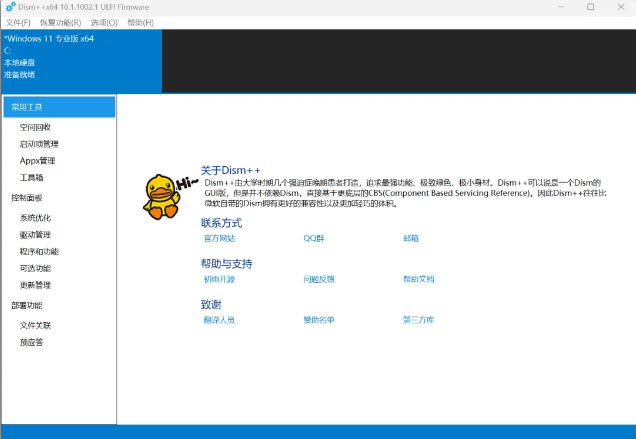The width and height of the screenshot is (636, 439).
Task: Click the QQ群 link
Action: pos(314,238)
